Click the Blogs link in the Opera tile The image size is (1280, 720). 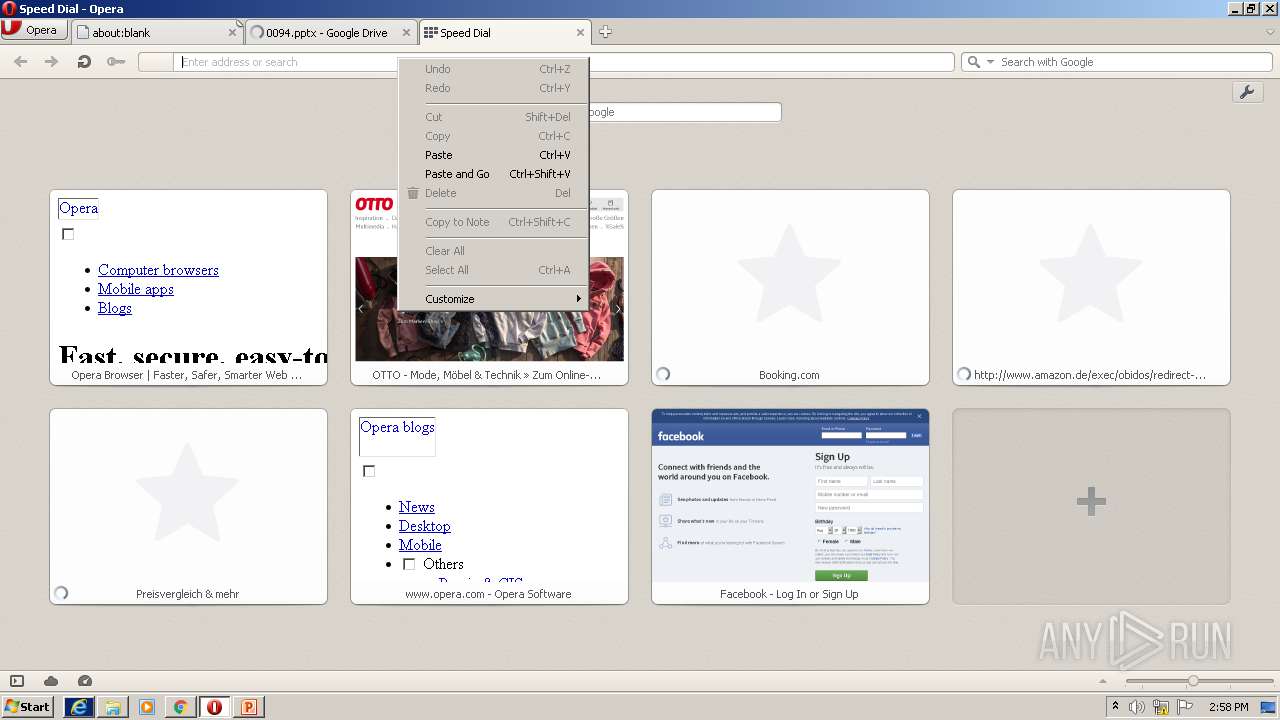coord(115,308)
